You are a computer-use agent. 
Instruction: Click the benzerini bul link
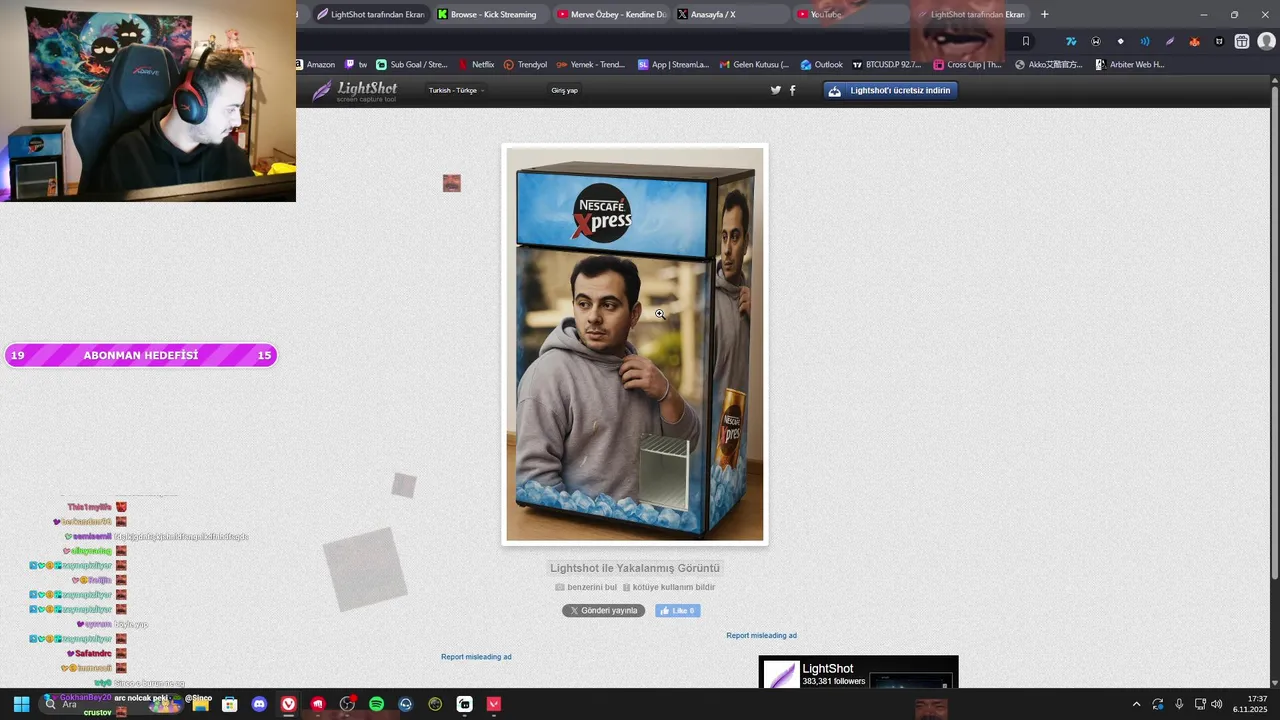586,587
